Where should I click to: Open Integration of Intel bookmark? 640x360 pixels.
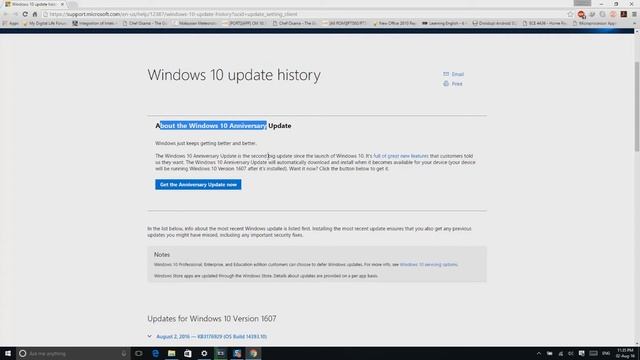pyautogui.click(x=94, y=23)
